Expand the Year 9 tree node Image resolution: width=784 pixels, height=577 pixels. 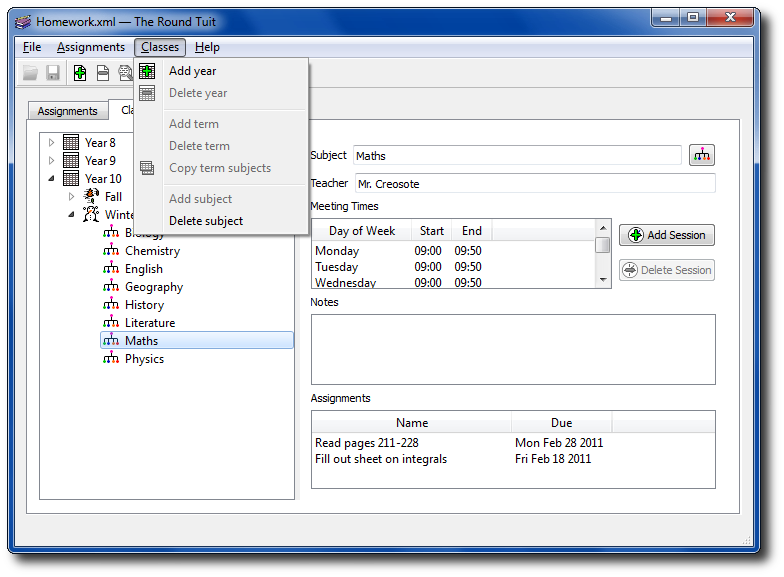click(x=52, y=161)
